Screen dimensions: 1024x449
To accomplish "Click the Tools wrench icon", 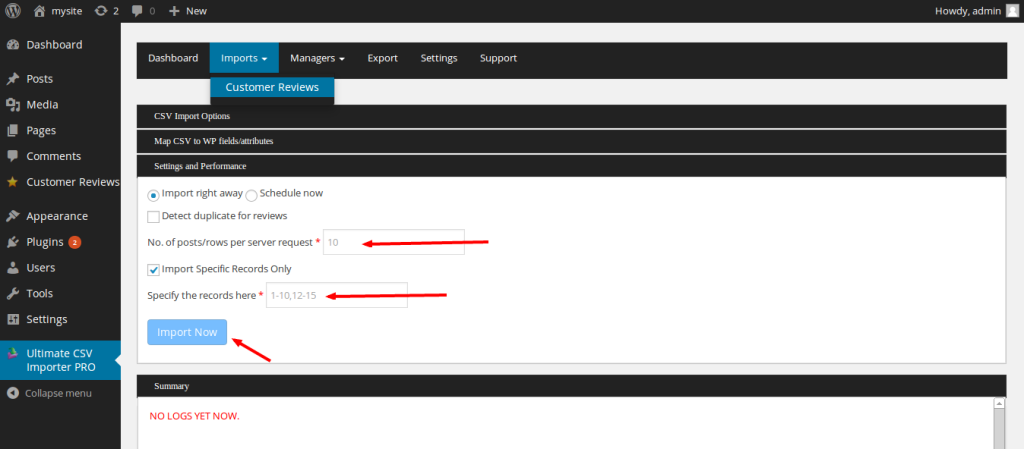I will click(x=12, y=294).
